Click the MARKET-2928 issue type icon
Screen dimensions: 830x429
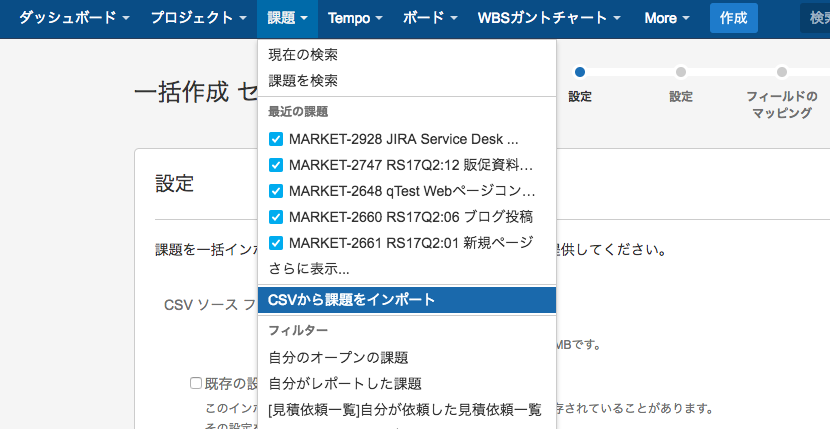(276, 139)
